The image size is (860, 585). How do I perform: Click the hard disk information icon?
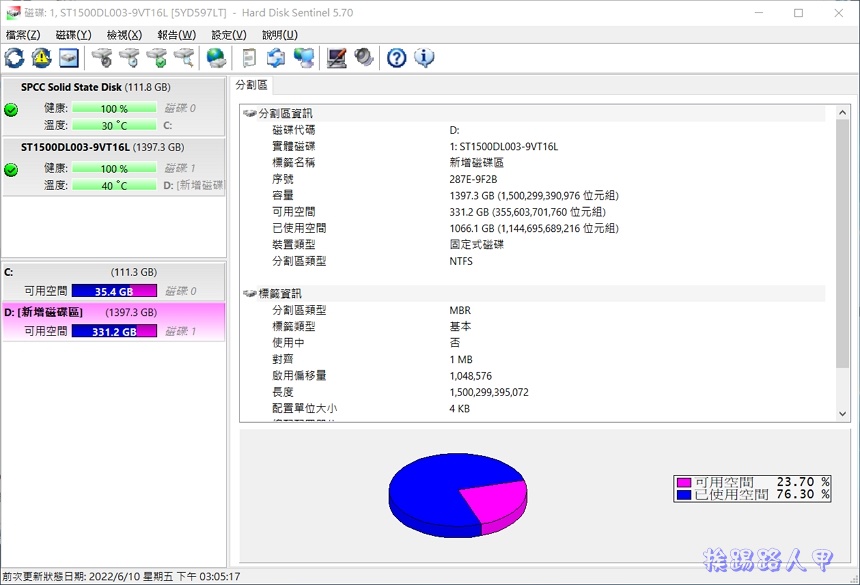[x=67, y=58]
